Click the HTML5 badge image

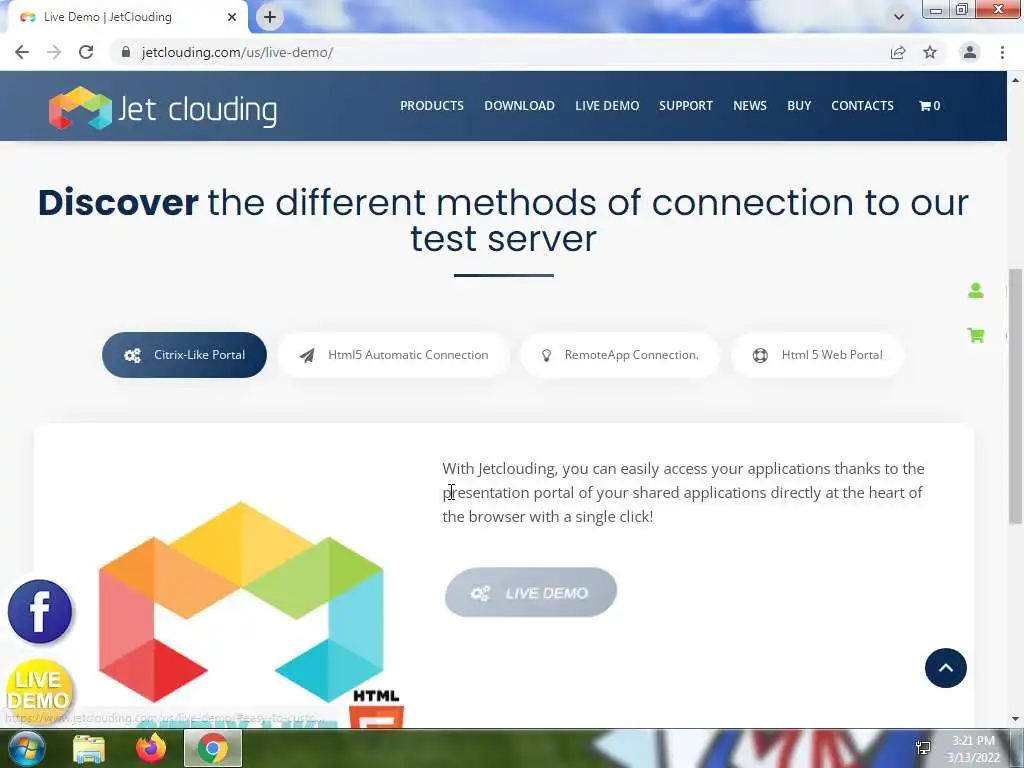click(x=377, y=710)
